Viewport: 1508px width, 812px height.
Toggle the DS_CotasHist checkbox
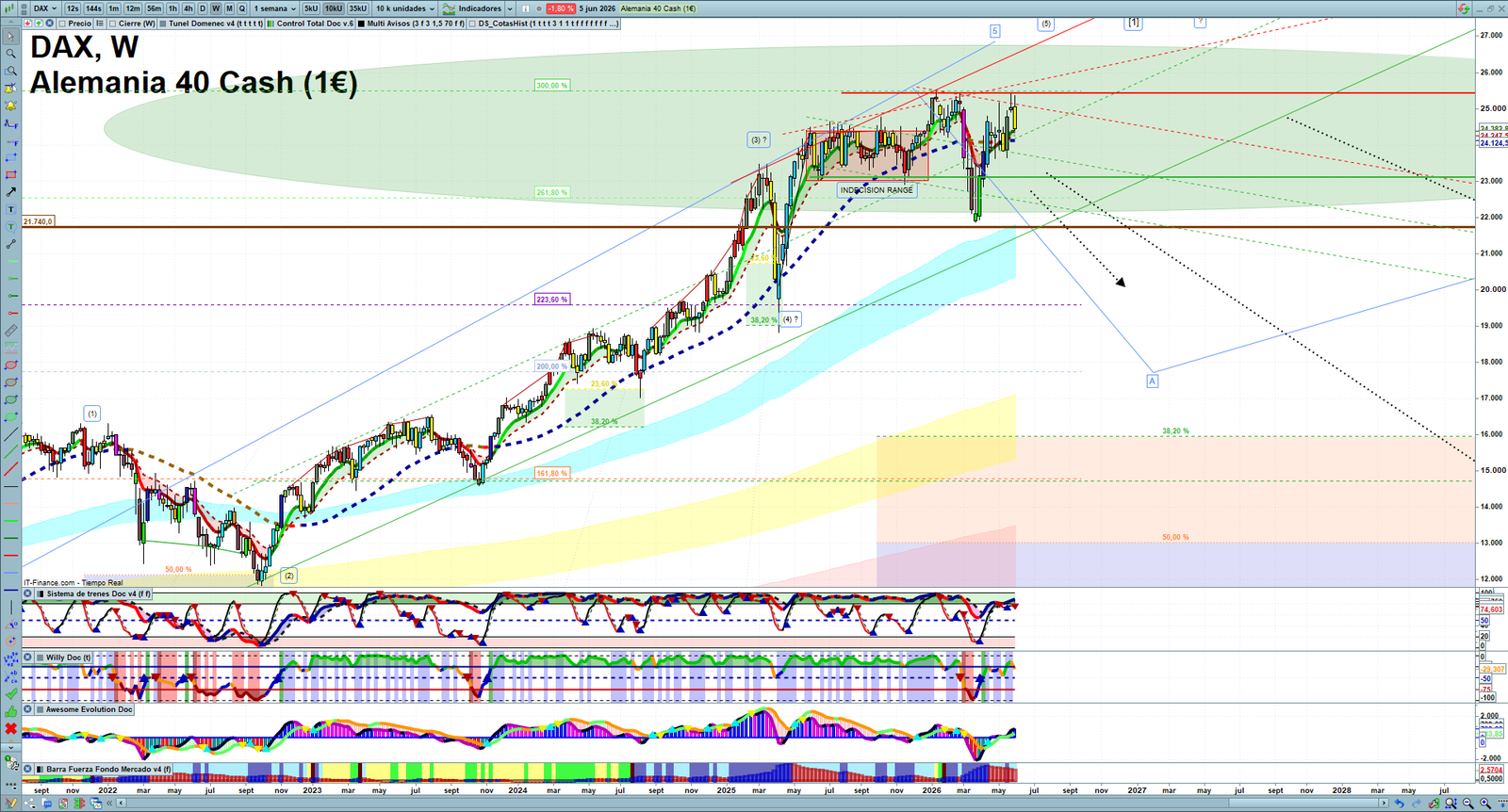(472, 24)
